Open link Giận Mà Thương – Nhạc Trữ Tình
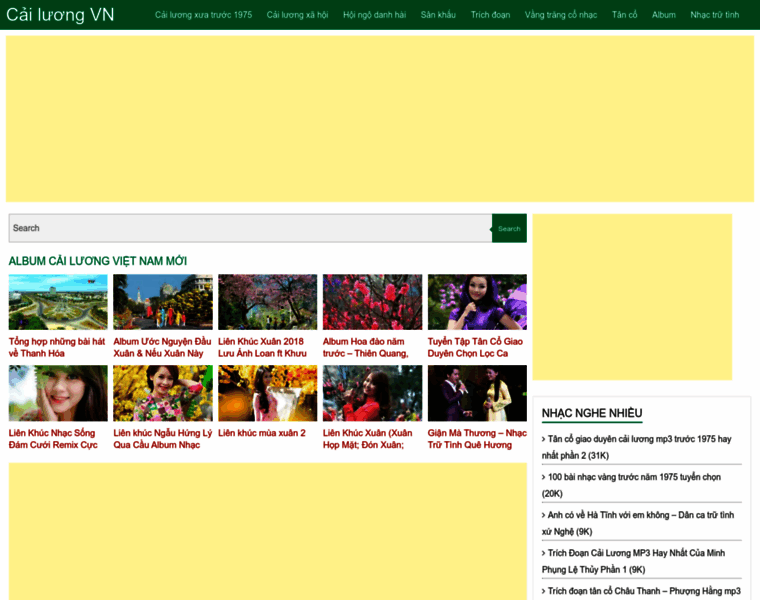The height and width of the screenshot is (600, 760). point(477,439)
